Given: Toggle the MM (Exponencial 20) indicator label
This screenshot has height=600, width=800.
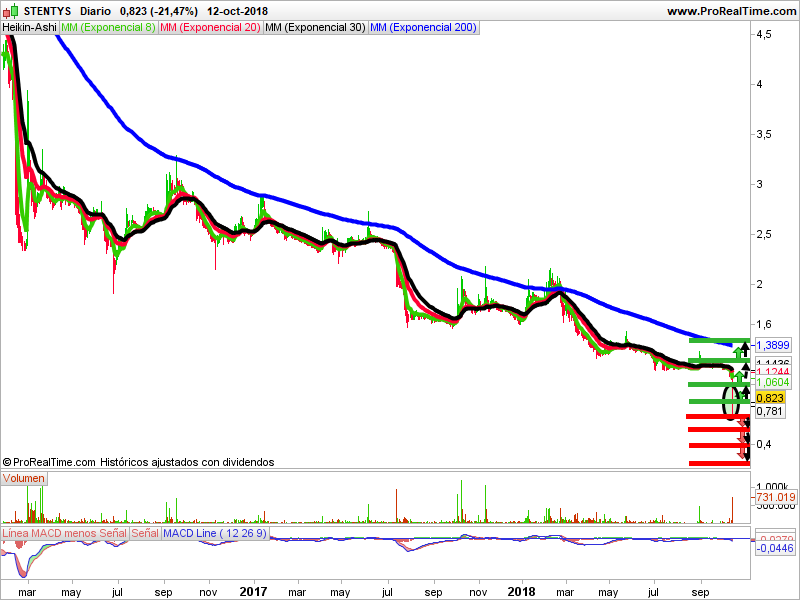Looking at the screenshot, I should 210,27.
